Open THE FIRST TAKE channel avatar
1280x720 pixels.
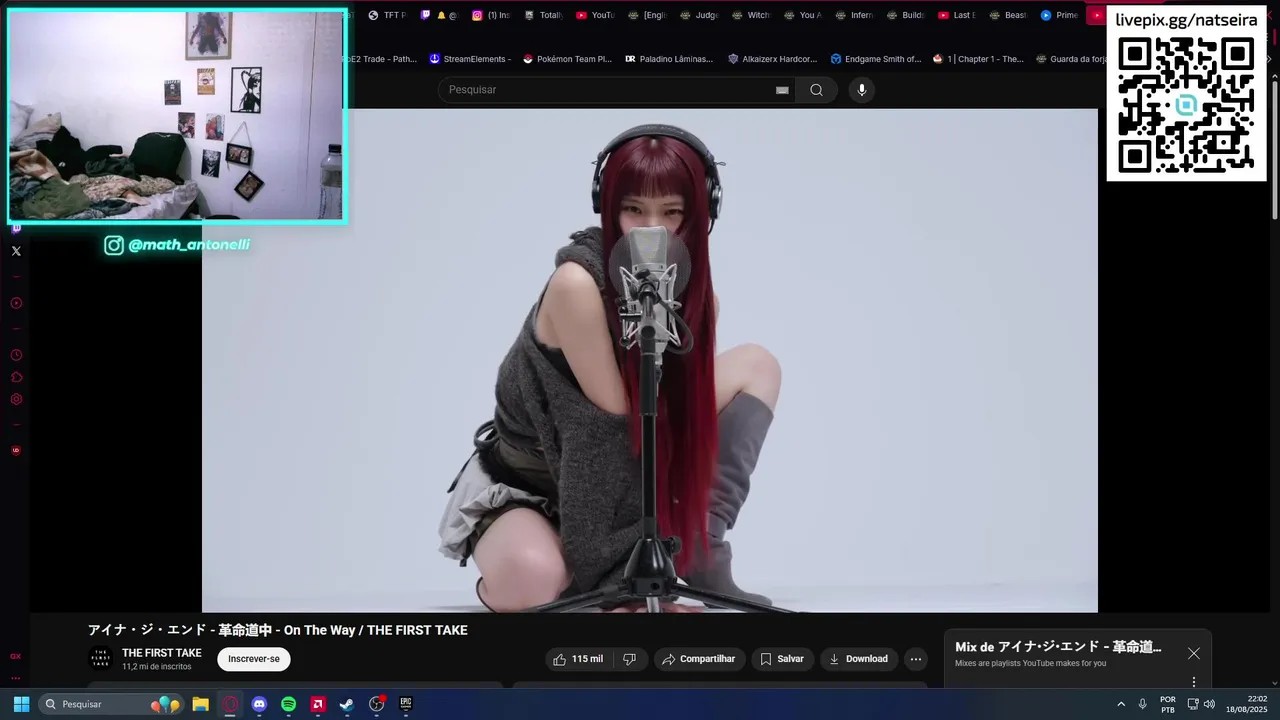[x=101, y=659]
